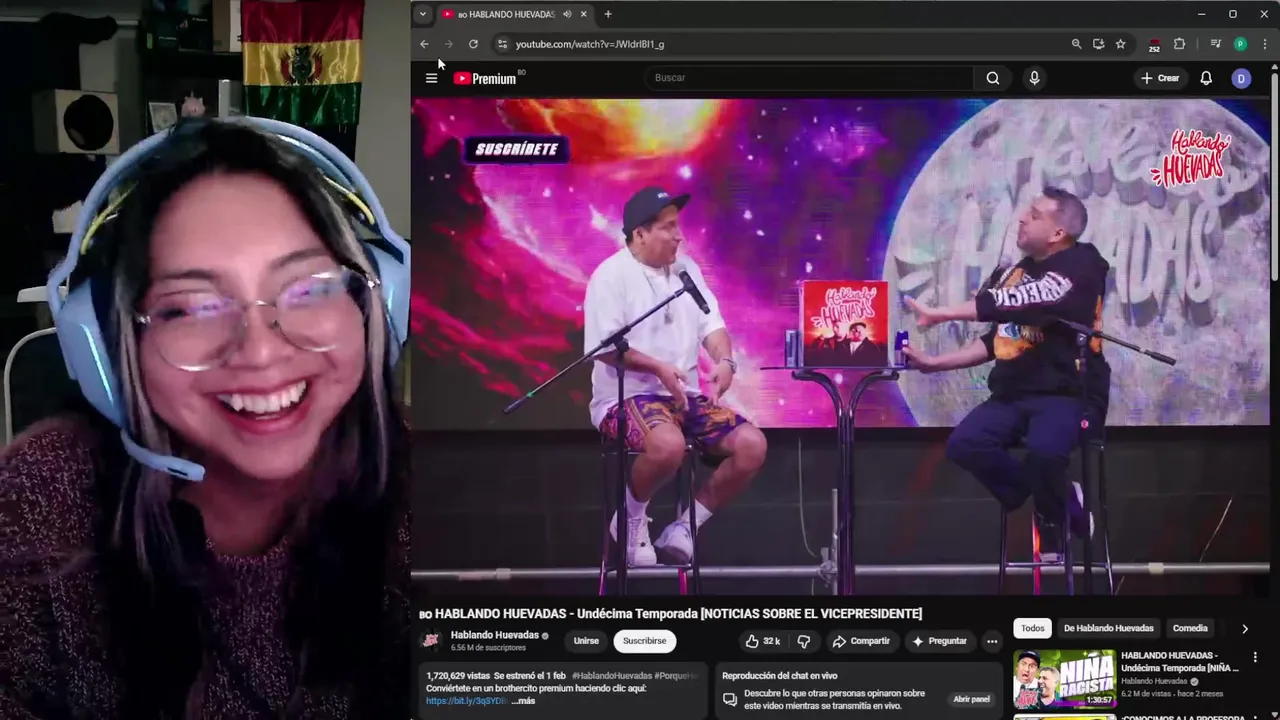Screen dimensions: 1280x720
Task: Mute the tab using the speaker icon
Action: coord(567,14)
